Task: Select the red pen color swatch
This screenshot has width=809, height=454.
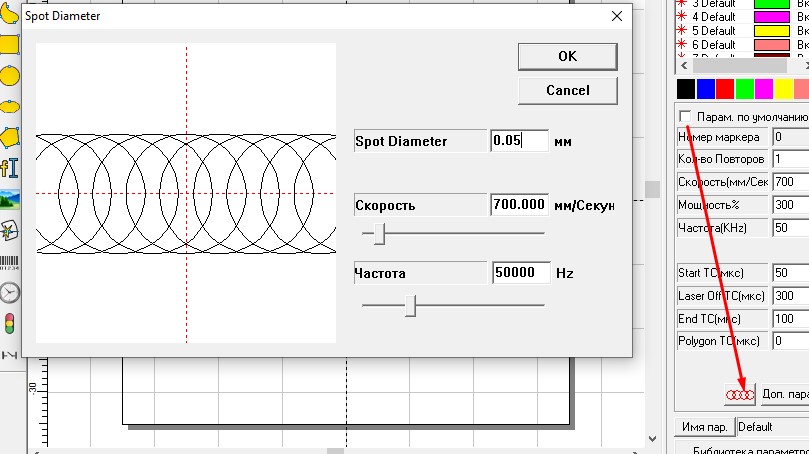Action: (x=725, y=89)
